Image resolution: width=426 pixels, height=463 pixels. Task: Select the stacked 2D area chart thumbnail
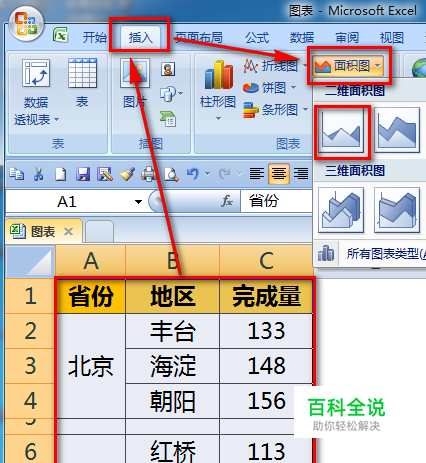click(x=397, y=130)
